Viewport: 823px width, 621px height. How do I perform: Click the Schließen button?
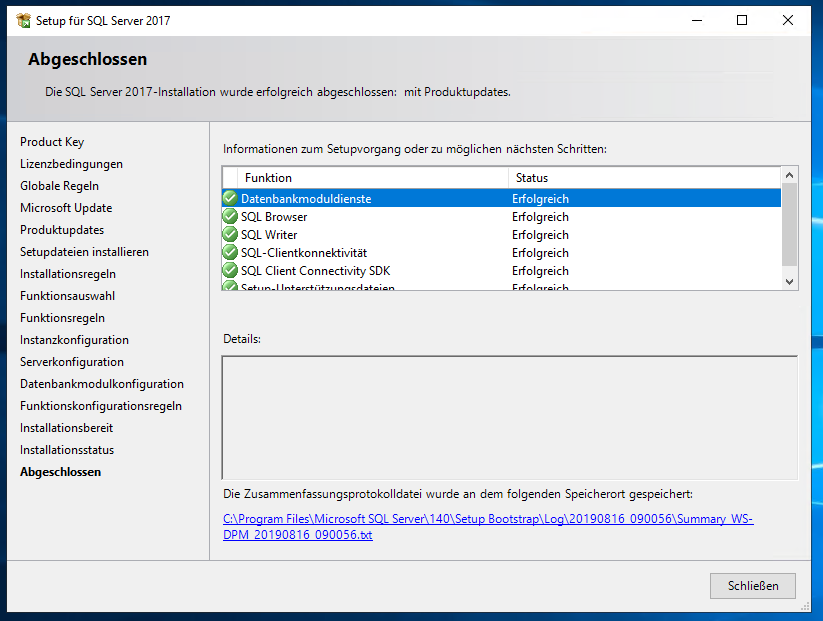point(753,586)
